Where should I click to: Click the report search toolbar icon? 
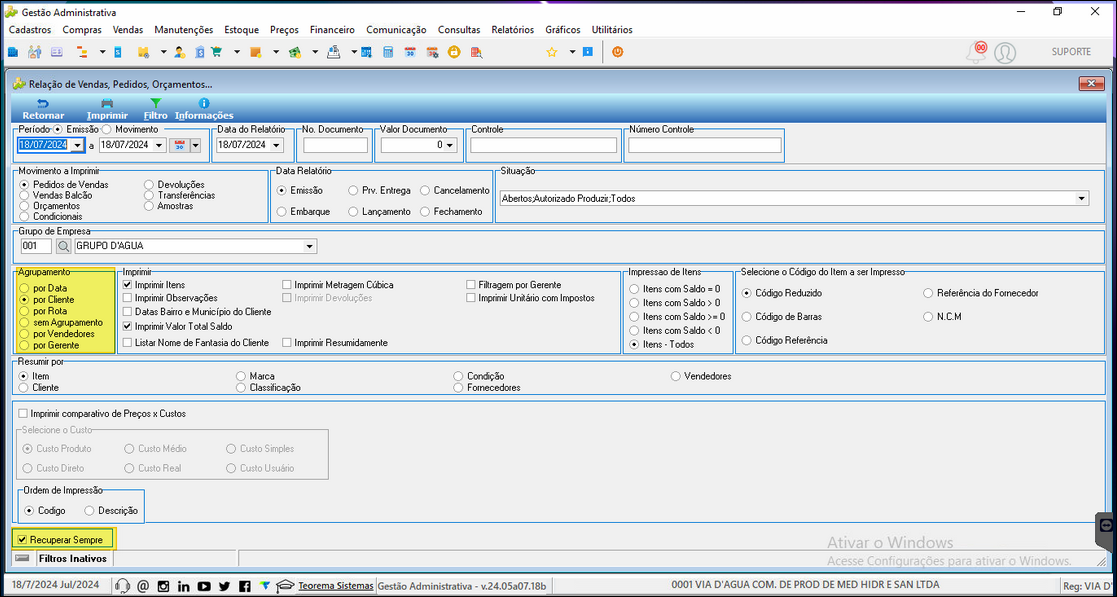pyautogui.click(x=476, y=52)
